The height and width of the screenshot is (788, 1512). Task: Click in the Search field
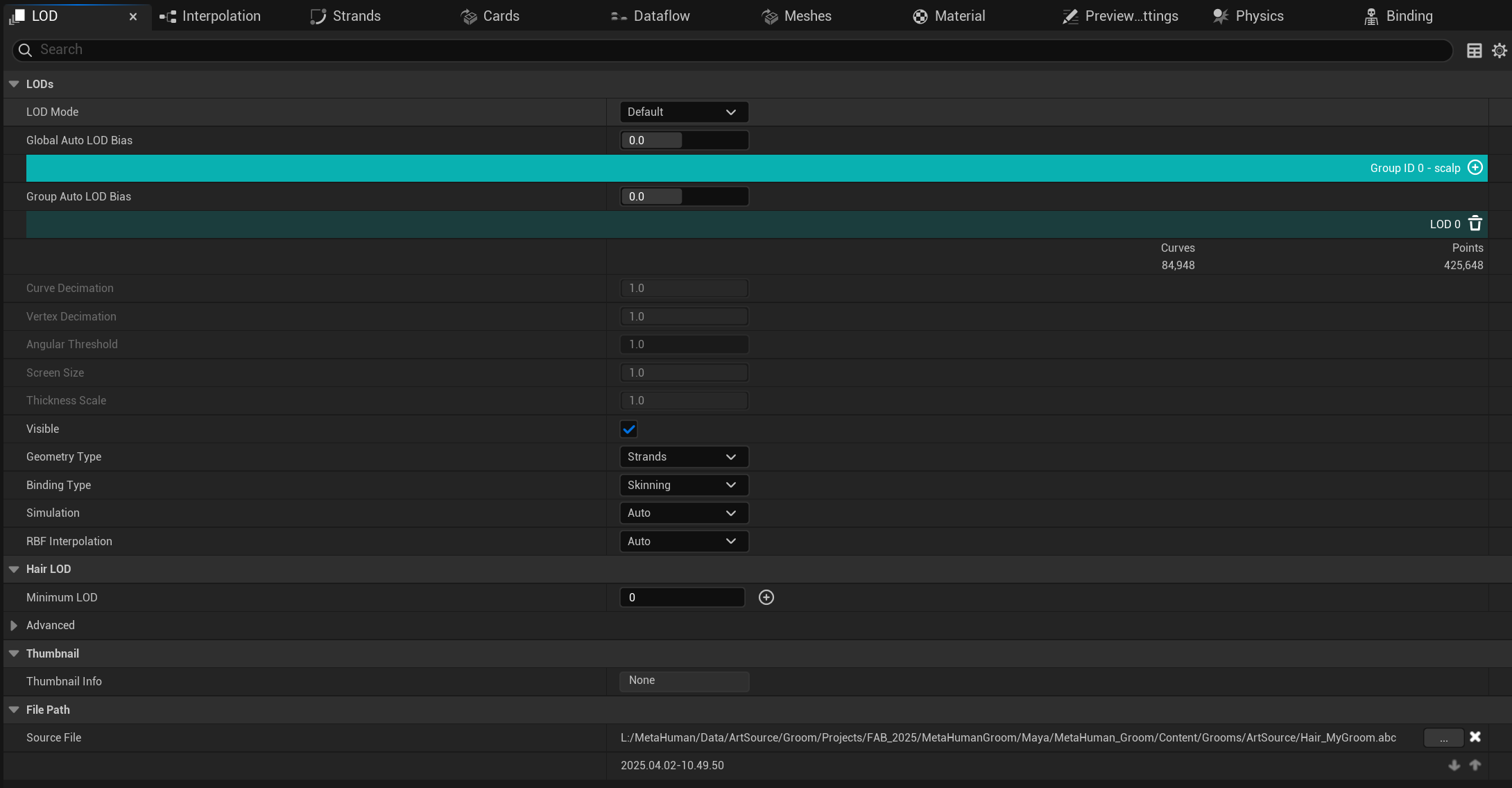coord(732,50)
